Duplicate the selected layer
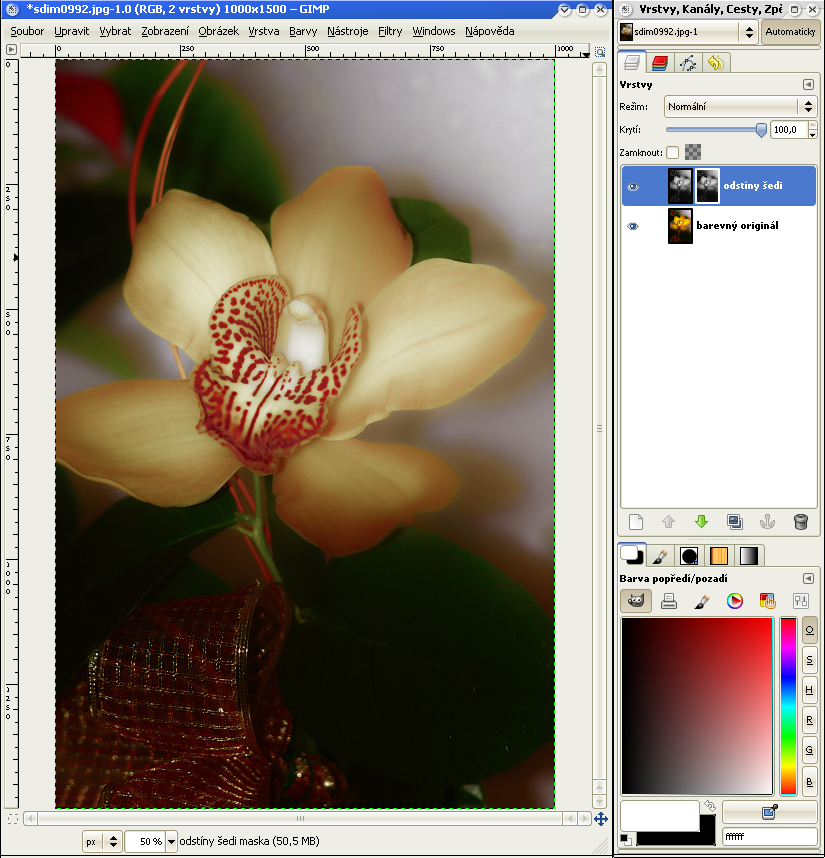 [x=735, y=521]
